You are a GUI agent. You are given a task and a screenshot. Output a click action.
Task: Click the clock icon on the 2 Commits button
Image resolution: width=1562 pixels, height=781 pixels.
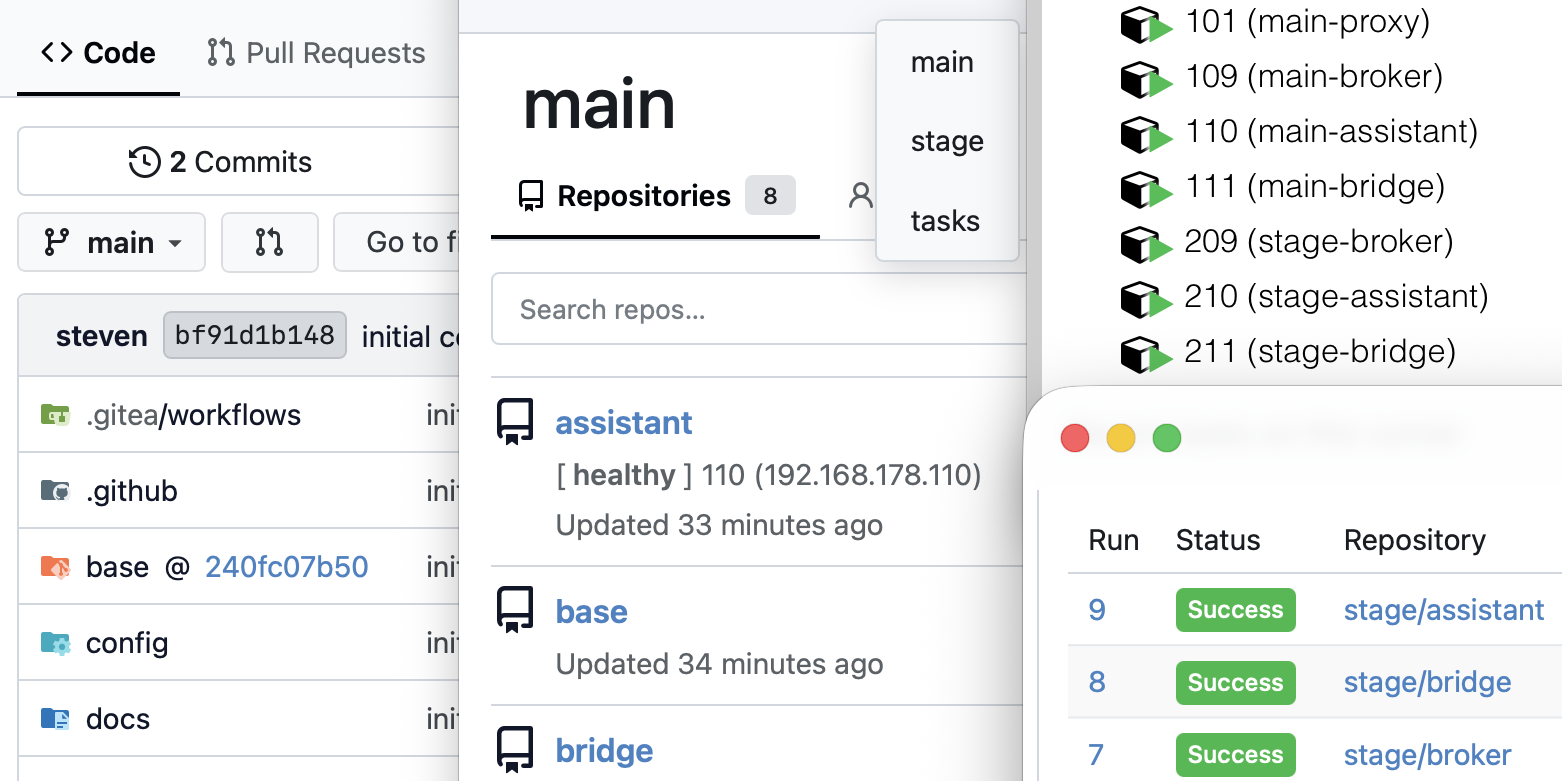click(x=146, y=161)
